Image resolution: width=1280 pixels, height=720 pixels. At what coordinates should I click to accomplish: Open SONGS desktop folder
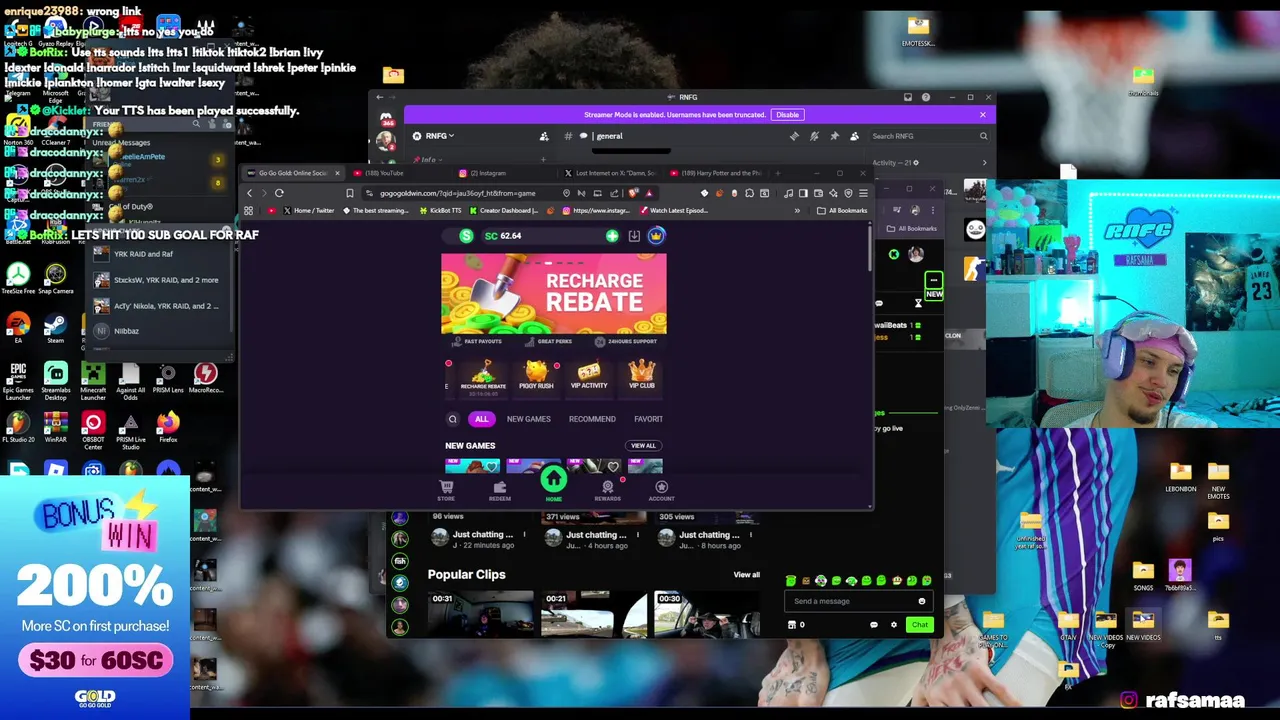(x=1143, y=576)
